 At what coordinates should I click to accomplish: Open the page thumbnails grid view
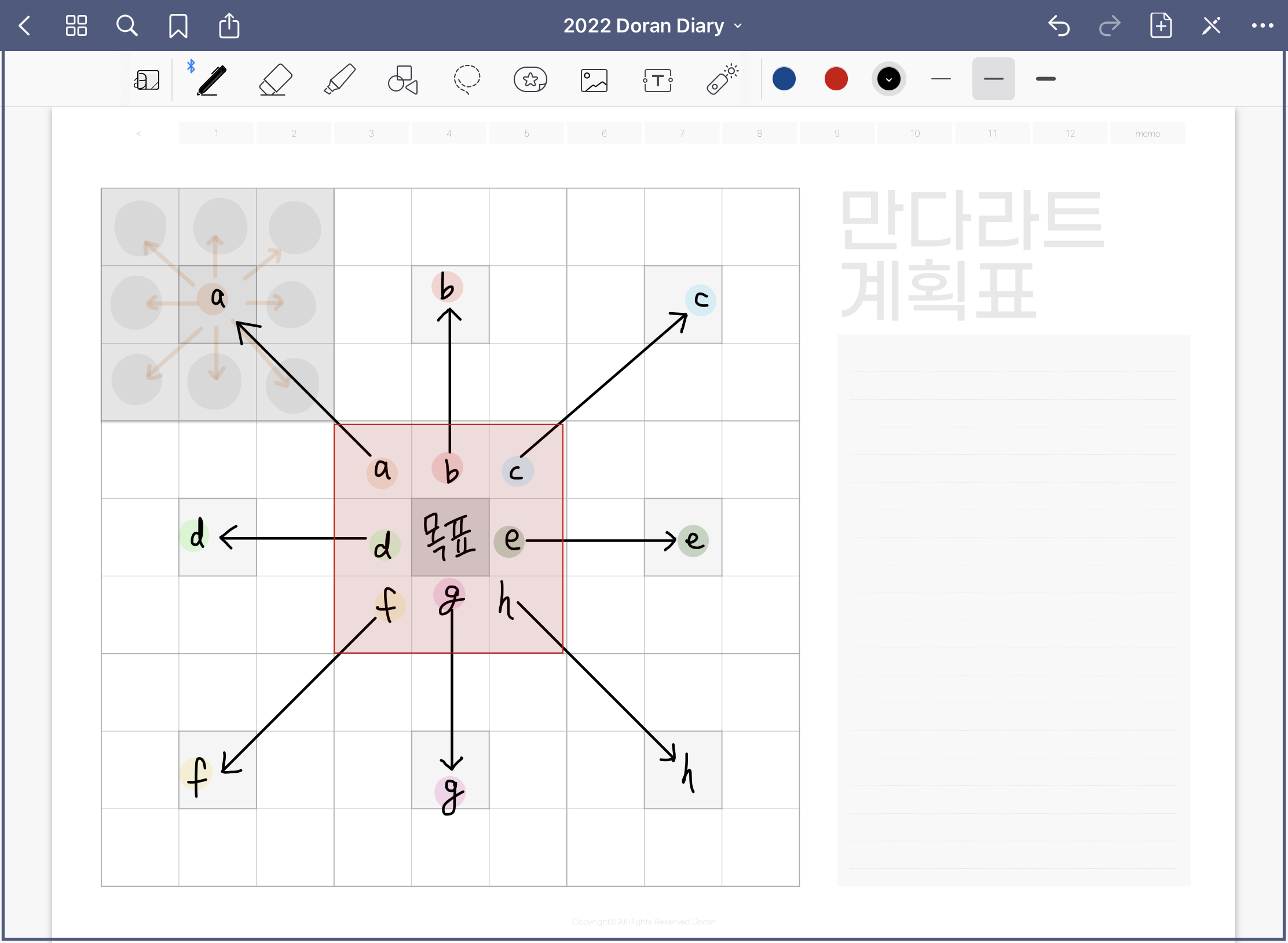click(76, 26)
